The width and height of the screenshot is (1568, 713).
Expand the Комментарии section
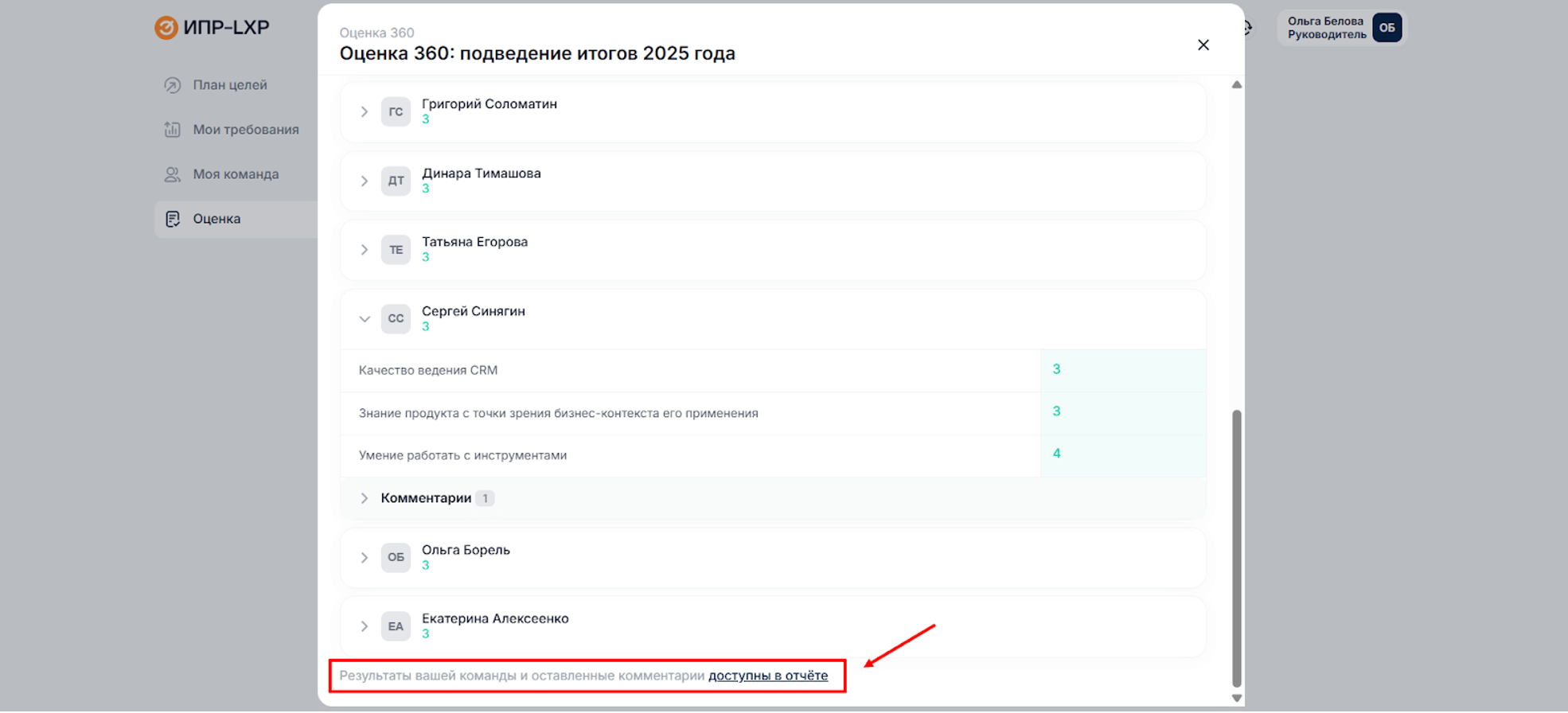coord(365,498)
